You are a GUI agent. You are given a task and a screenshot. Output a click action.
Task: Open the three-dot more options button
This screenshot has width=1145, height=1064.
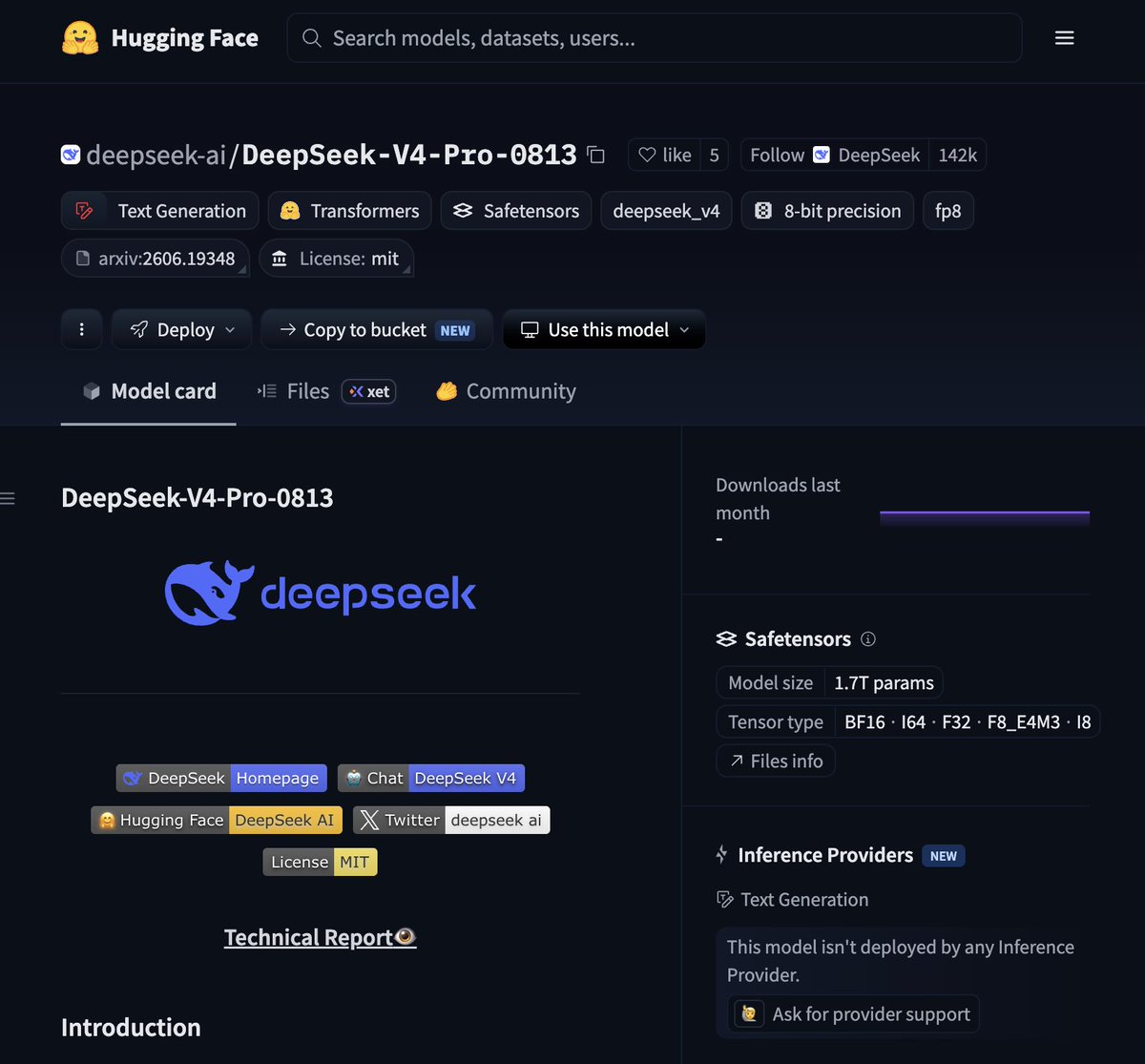coord(82,329)
